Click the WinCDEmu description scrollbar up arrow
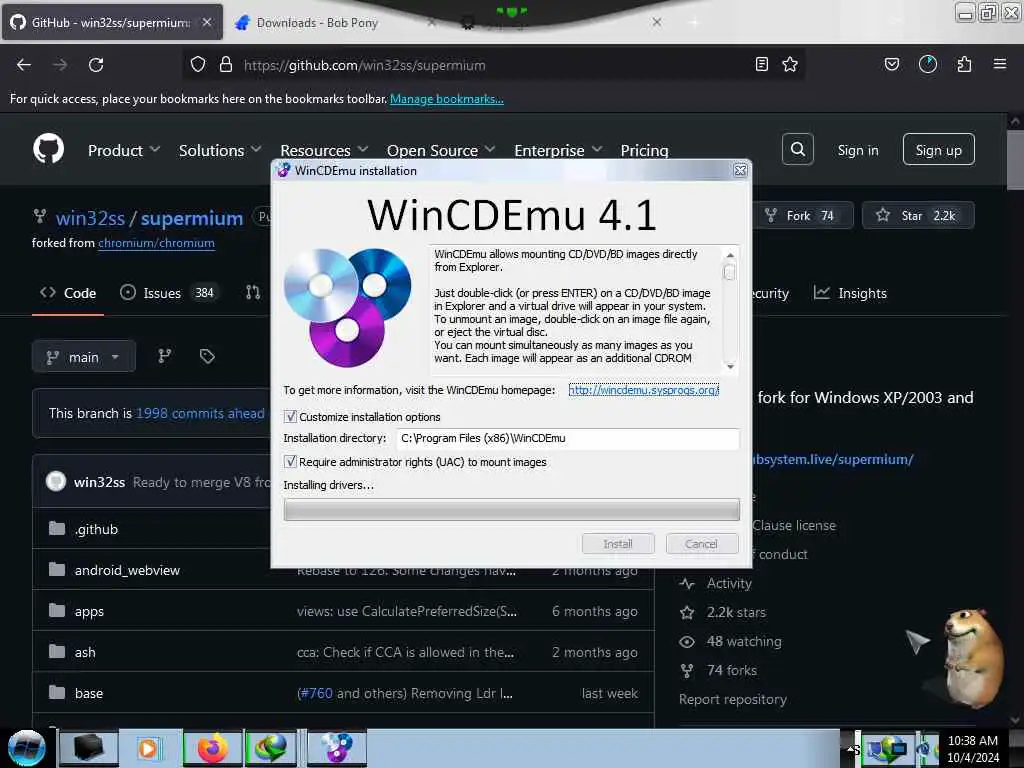This screenshot has height=768, width=1024. tap(730, 255)
